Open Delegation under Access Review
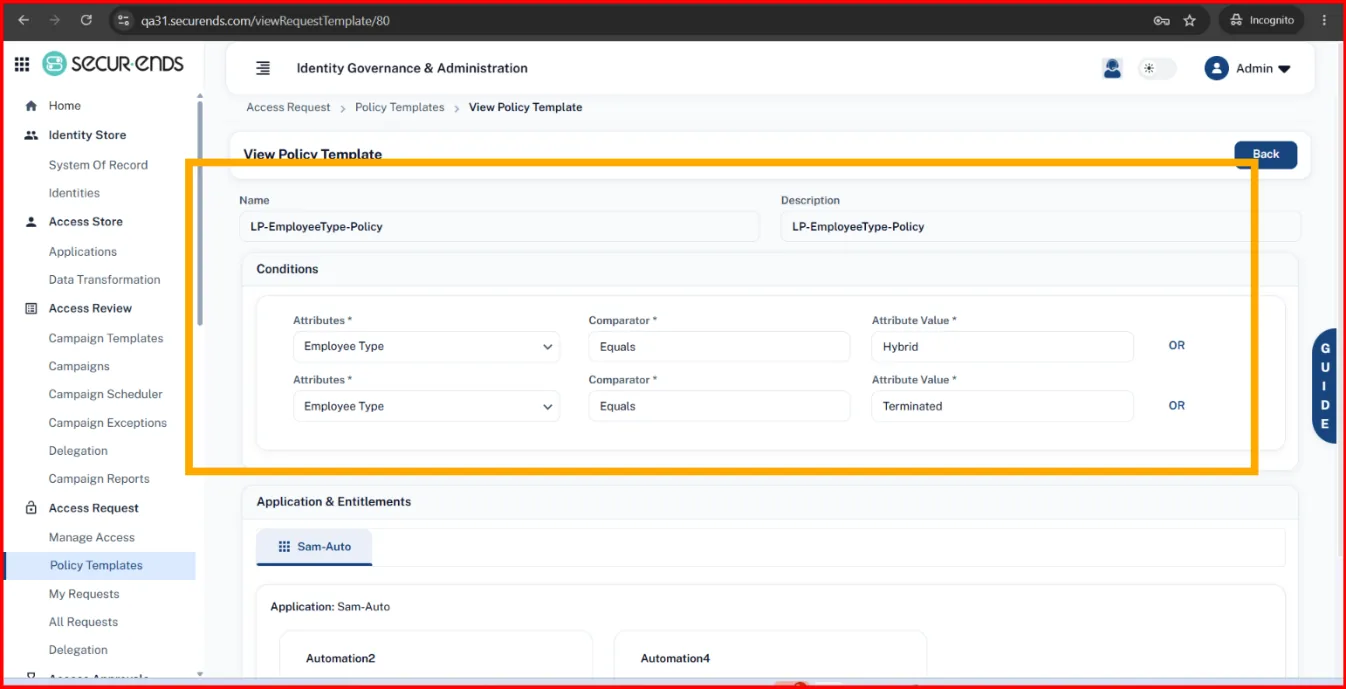This screenshot has height=689, width=1346. [78, 451]
